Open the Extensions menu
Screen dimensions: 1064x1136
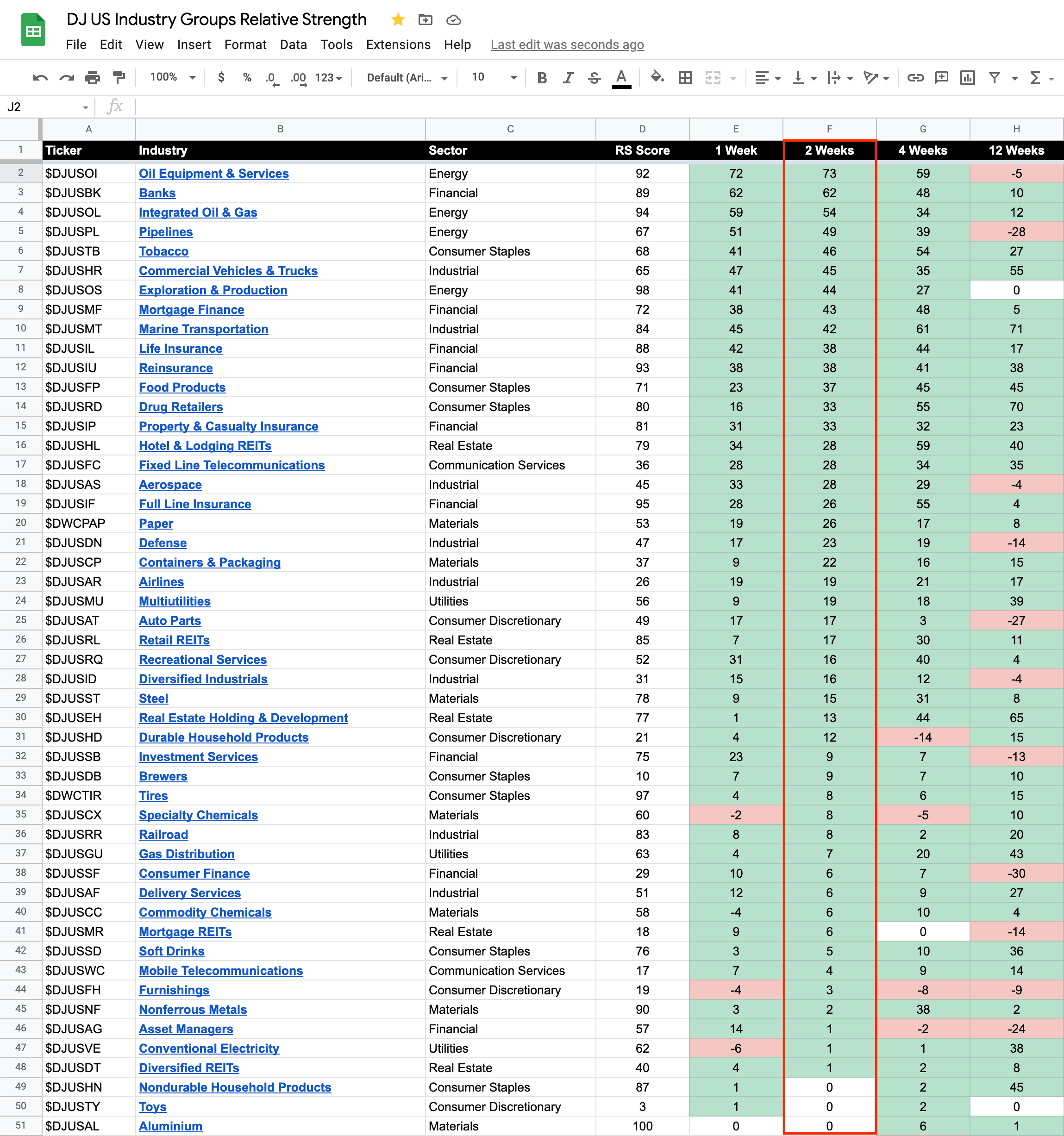[398, 44]
